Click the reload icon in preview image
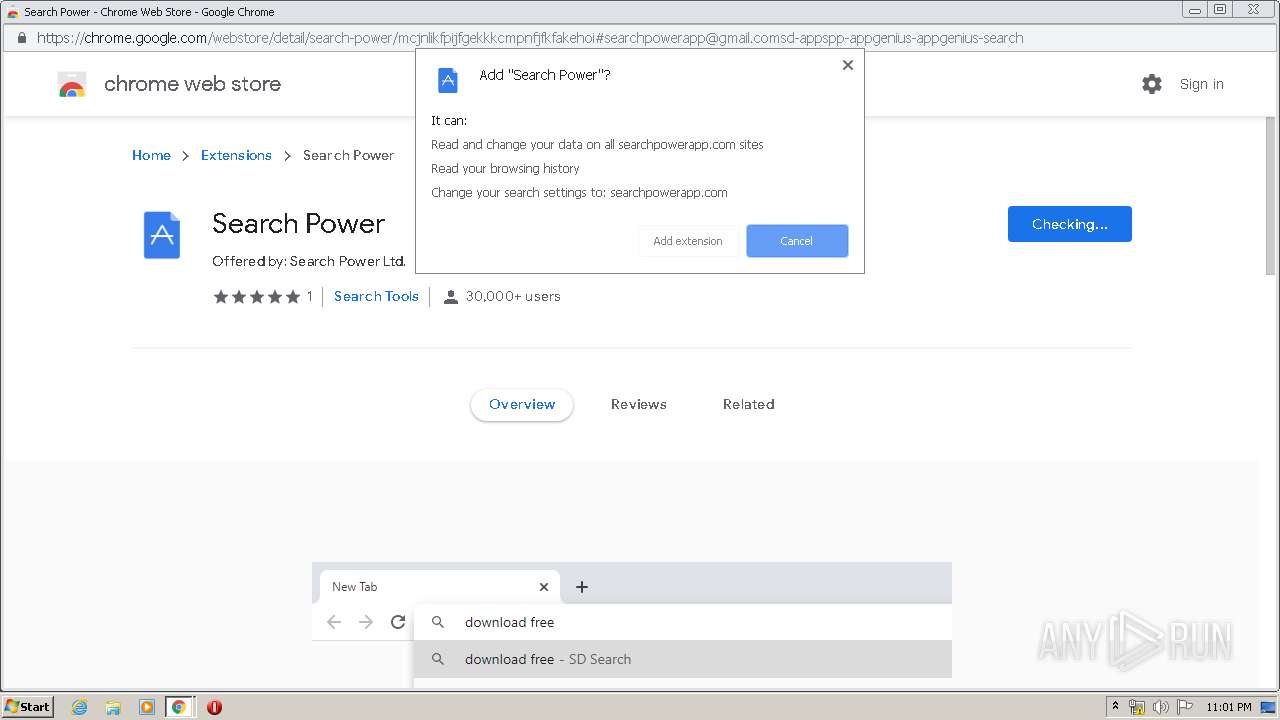Screen dimensions: 1280x720 [398, 622]
